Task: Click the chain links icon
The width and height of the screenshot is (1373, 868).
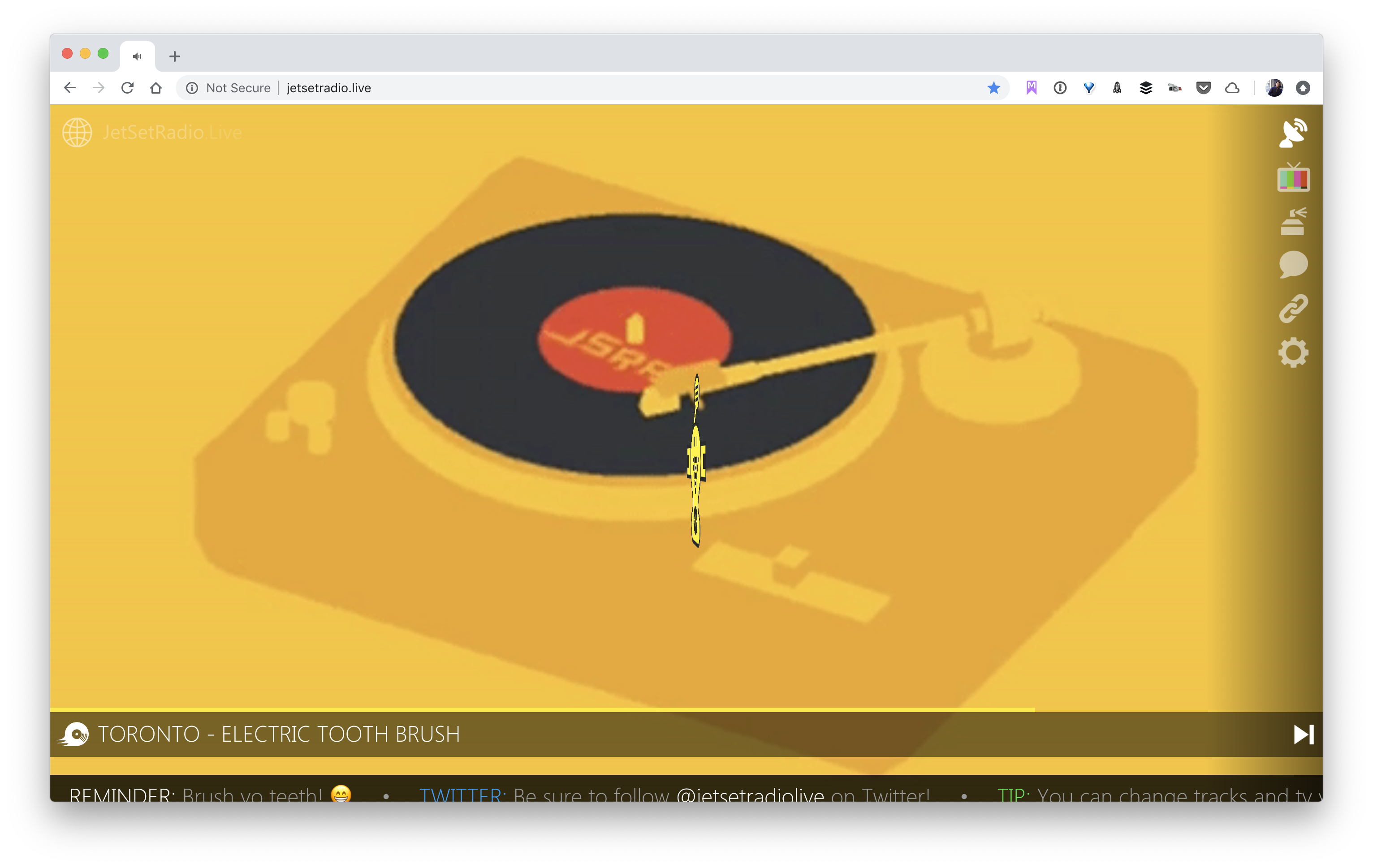Action: pos(1293,308)
